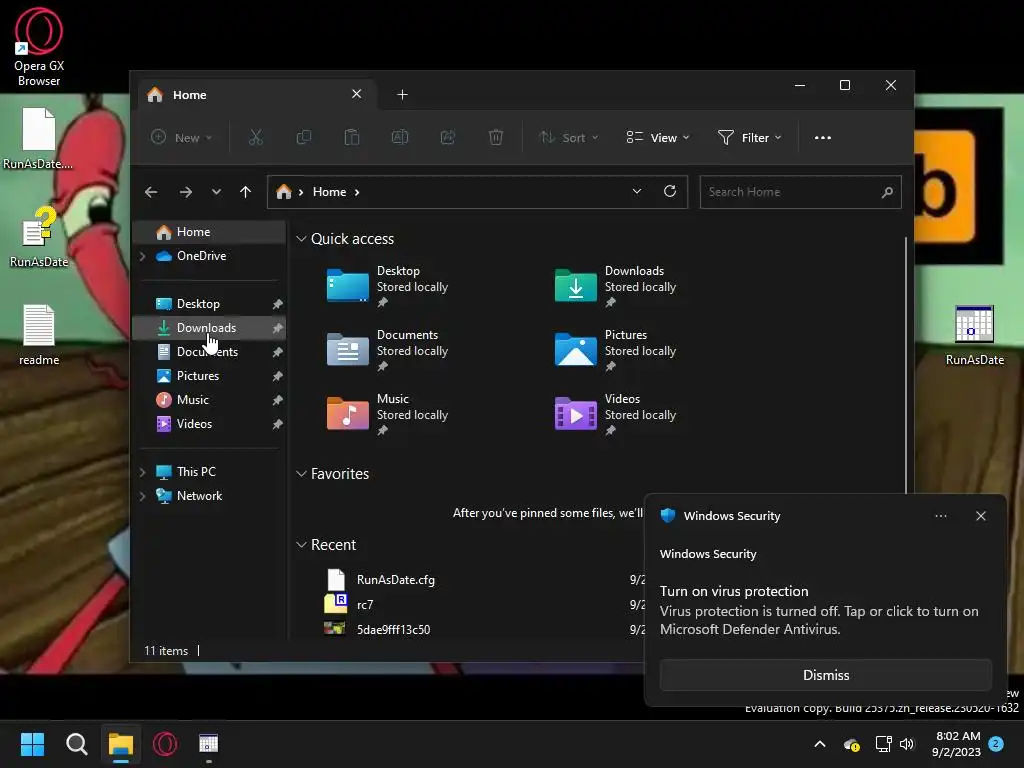Open the See more three-dots menu
This screenshot has height=768, width=1024.
click(823, 138)
